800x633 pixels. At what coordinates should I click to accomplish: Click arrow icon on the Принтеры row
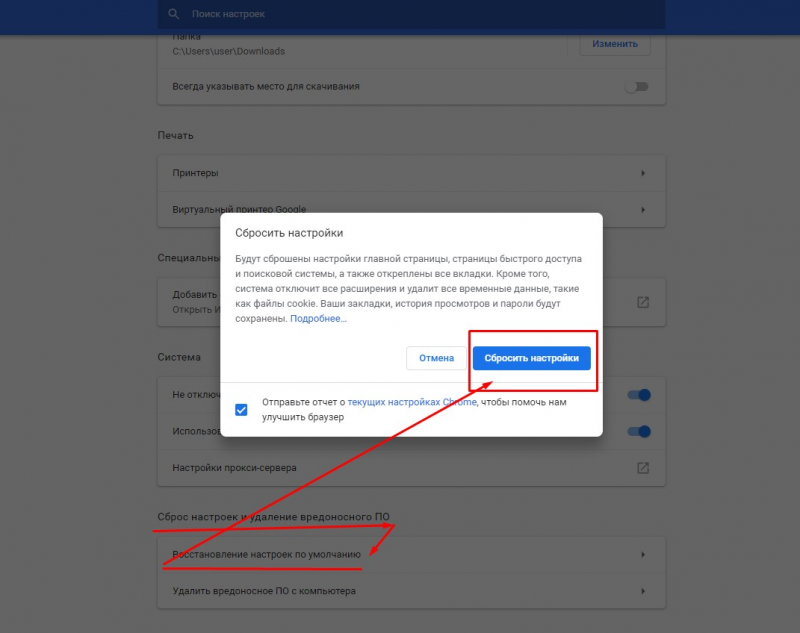(x=644, y=172)
